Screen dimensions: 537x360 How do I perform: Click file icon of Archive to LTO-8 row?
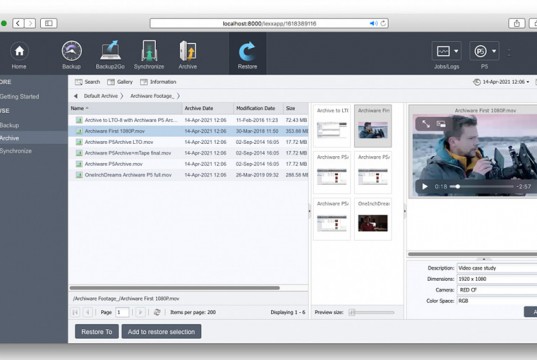tap(79, 120)
